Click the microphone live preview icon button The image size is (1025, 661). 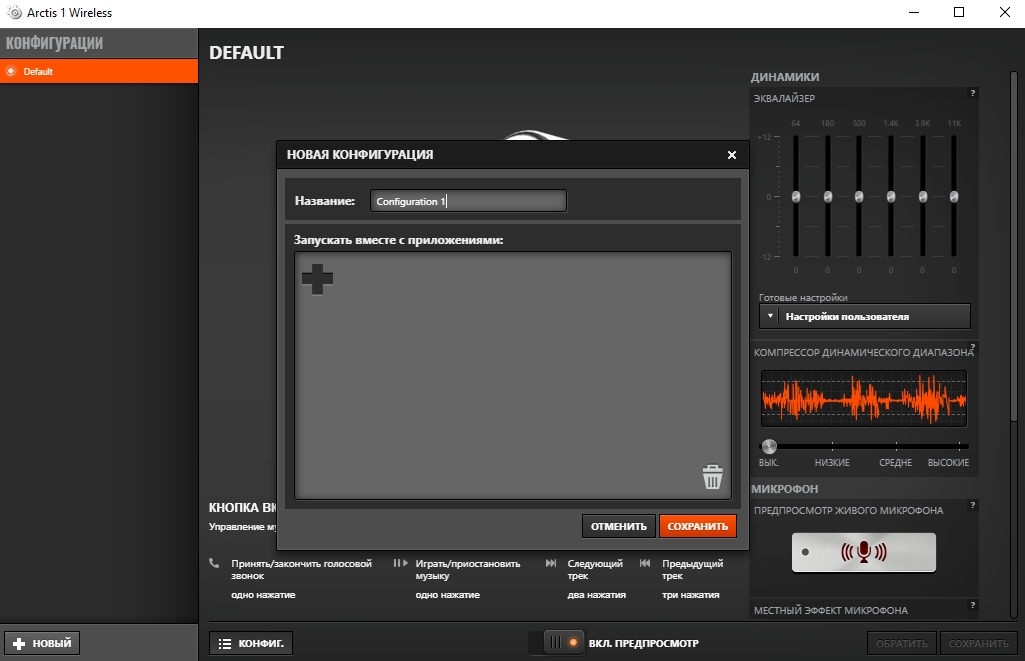[x=864, y=552]
